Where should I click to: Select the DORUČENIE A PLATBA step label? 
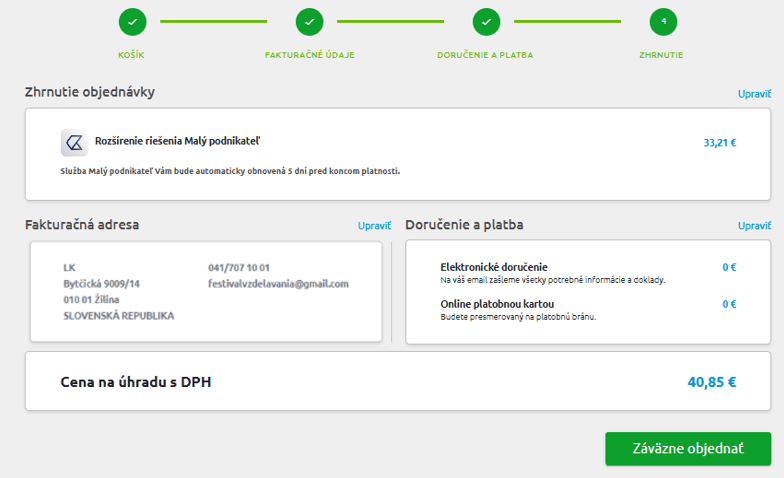click(x=485, y=54)
